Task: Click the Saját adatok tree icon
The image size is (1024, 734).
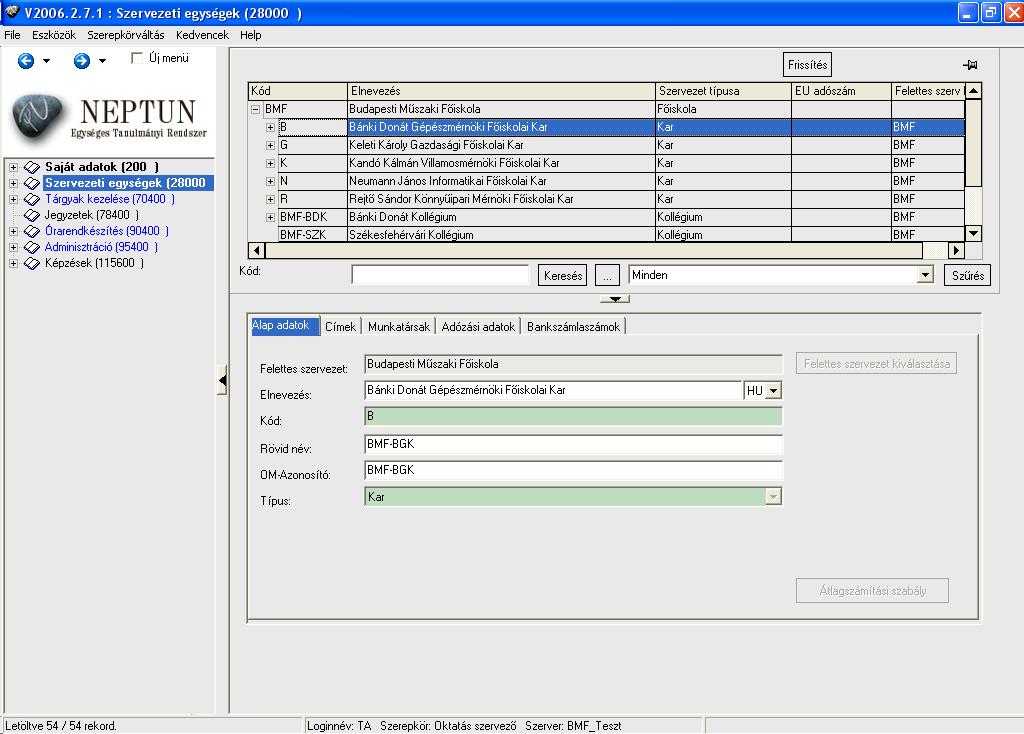Action: pyautogui.click(x=32, y=167)
